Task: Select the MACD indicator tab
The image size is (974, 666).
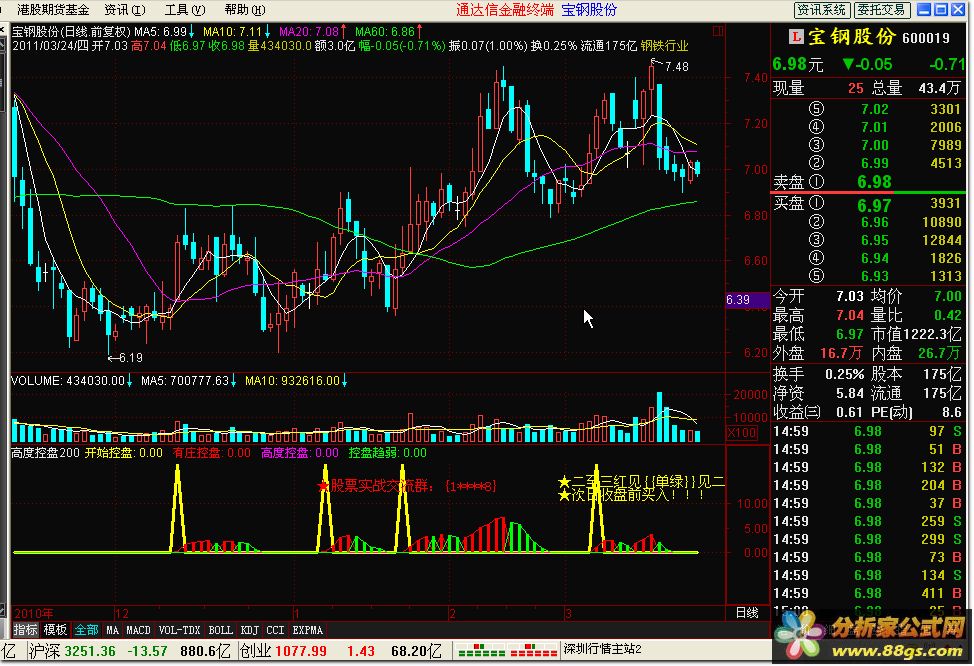Action: (139, 630)
